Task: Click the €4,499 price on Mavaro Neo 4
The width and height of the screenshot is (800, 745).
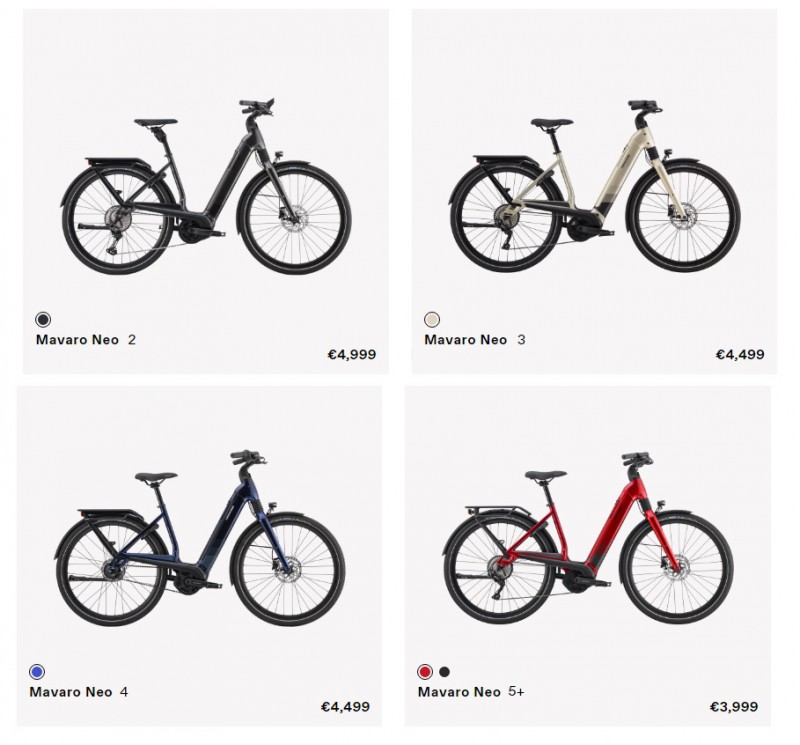Action: (345, 707)
